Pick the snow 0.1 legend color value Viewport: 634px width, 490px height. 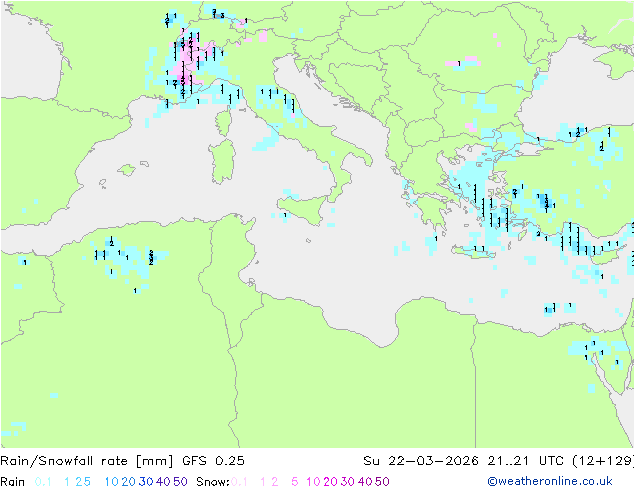click(239, 482)
